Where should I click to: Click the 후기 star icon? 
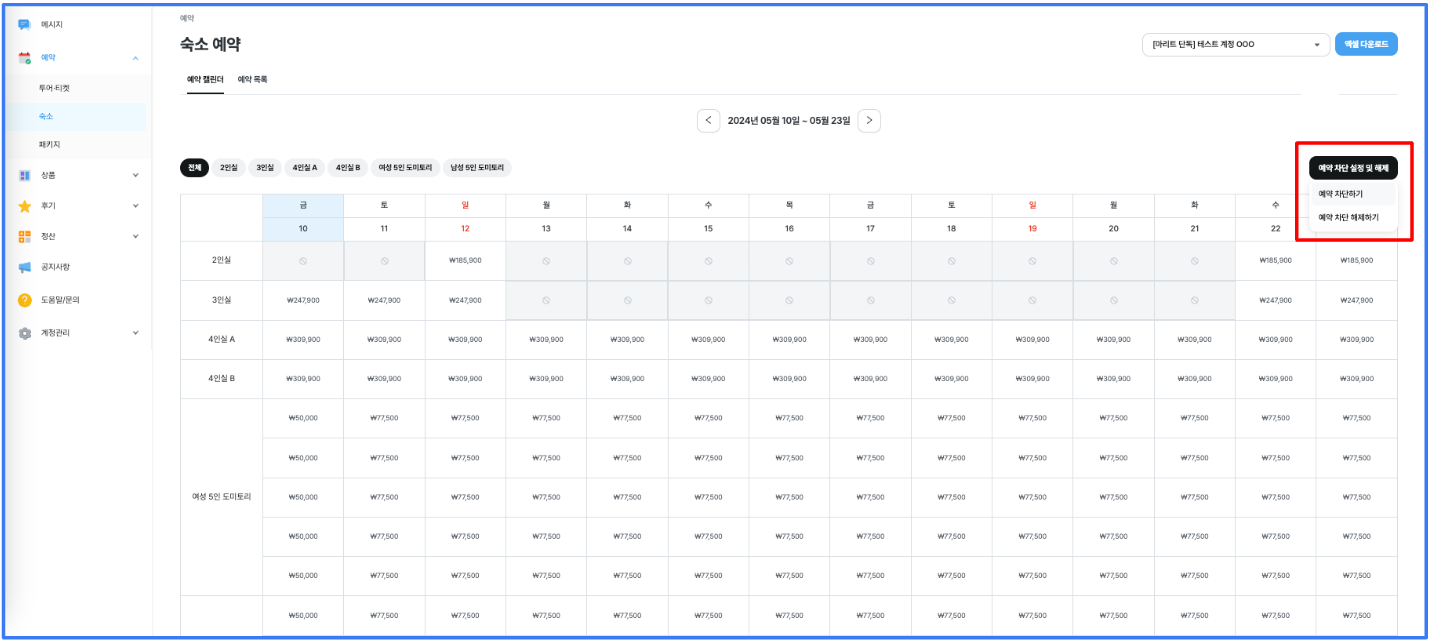(x=25, y=206)
